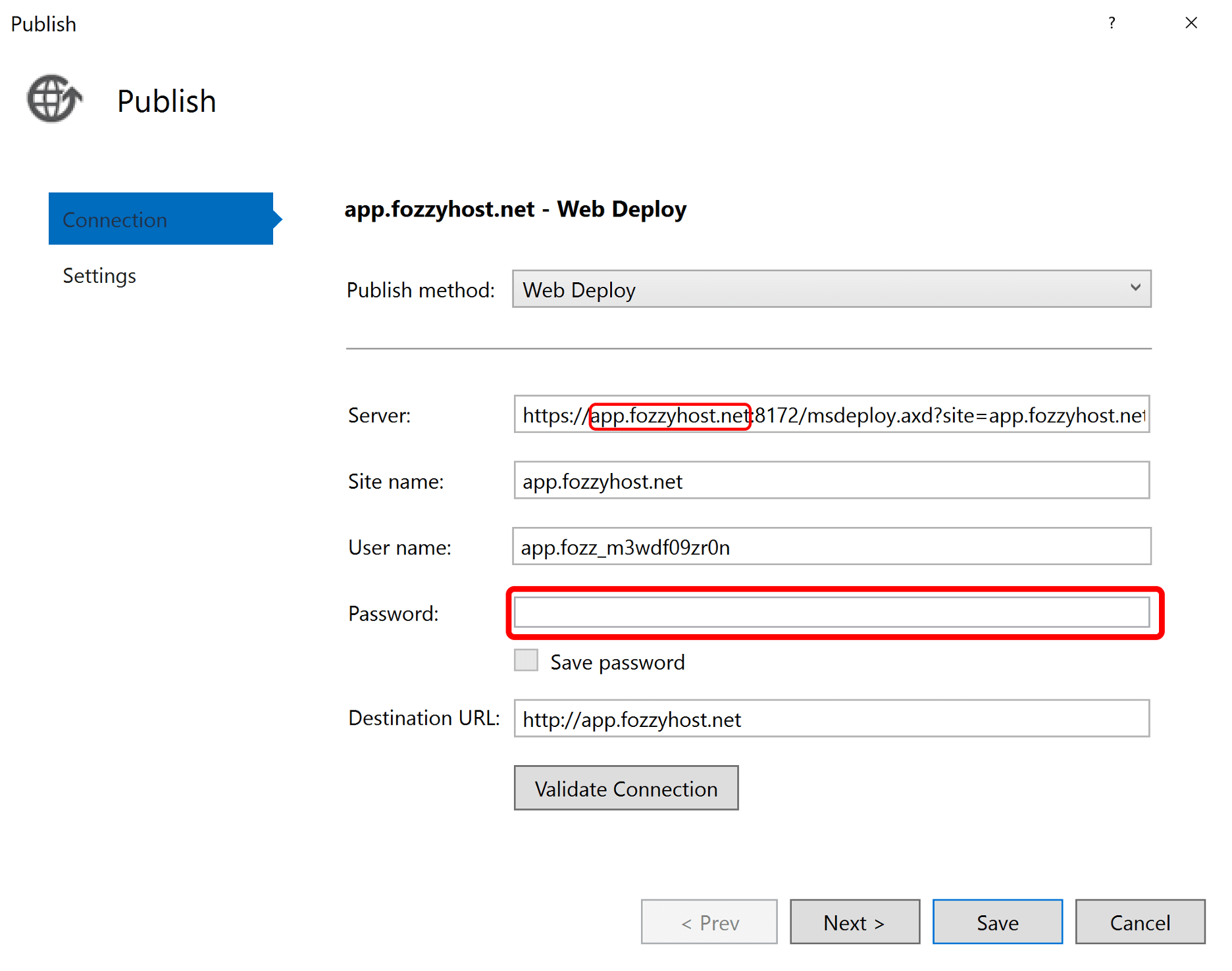Viewport: 1232px width, 971px height.
Task: Switch to the Settings tab
Action: (99, 276)
